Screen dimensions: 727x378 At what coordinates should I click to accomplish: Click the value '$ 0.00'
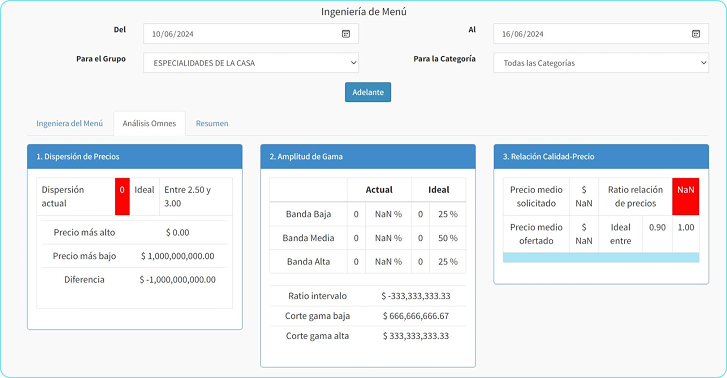coord(178,232)
